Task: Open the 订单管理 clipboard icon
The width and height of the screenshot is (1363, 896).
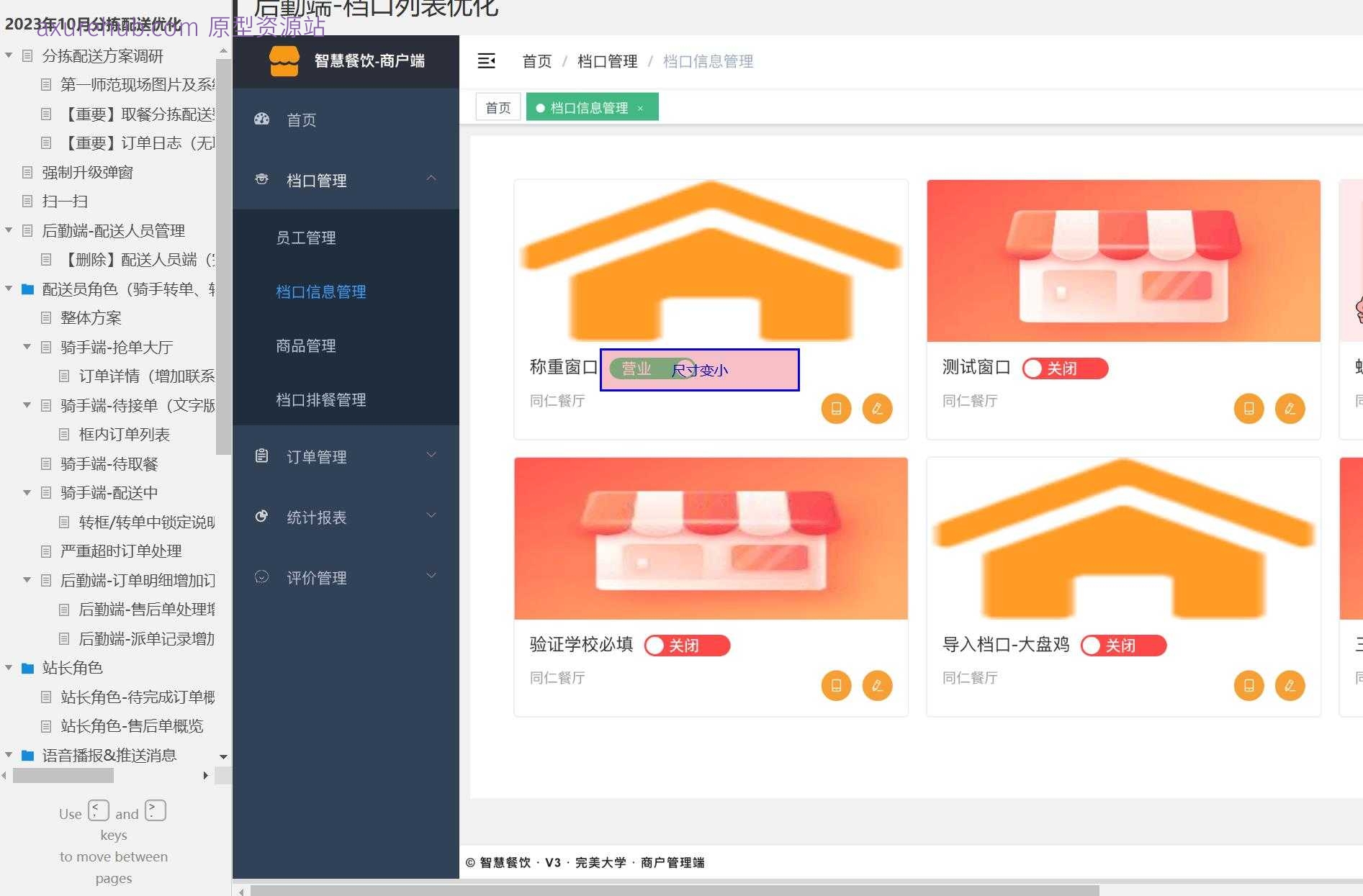Action: pos(261,455)
